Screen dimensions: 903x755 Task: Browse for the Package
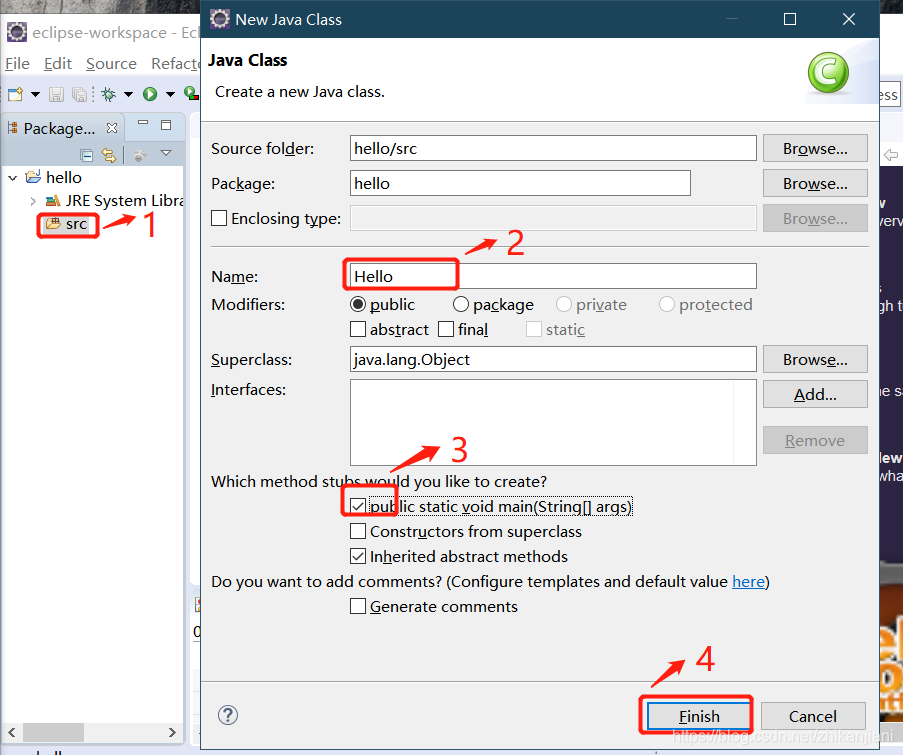815,183
